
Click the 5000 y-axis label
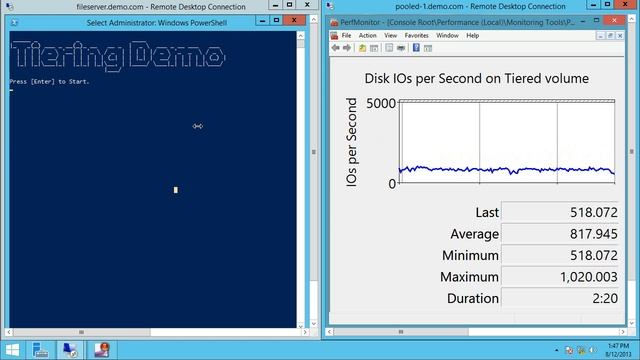click(x=381, y=104)
